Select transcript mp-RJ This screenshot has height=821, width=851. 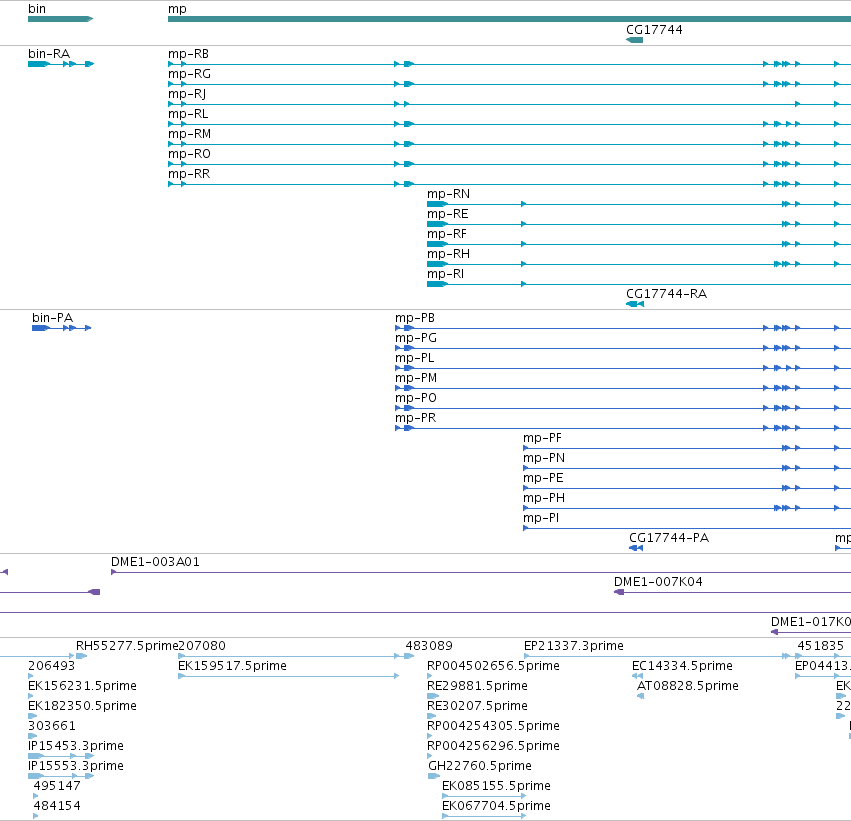coord(509,104)
